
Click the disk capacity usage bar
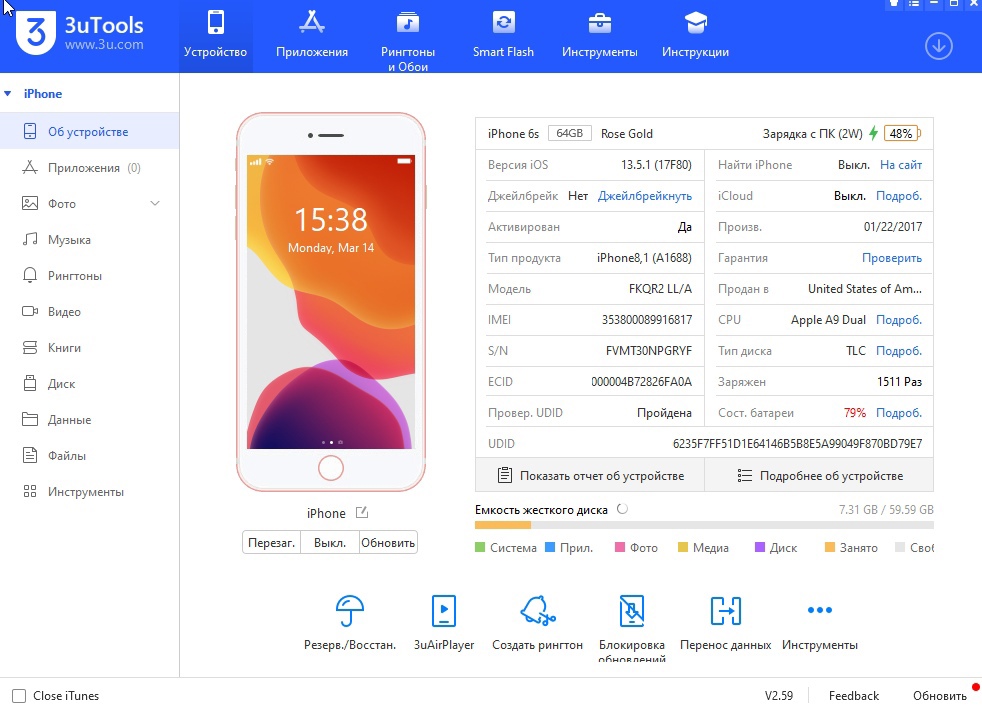coord(704,525)
